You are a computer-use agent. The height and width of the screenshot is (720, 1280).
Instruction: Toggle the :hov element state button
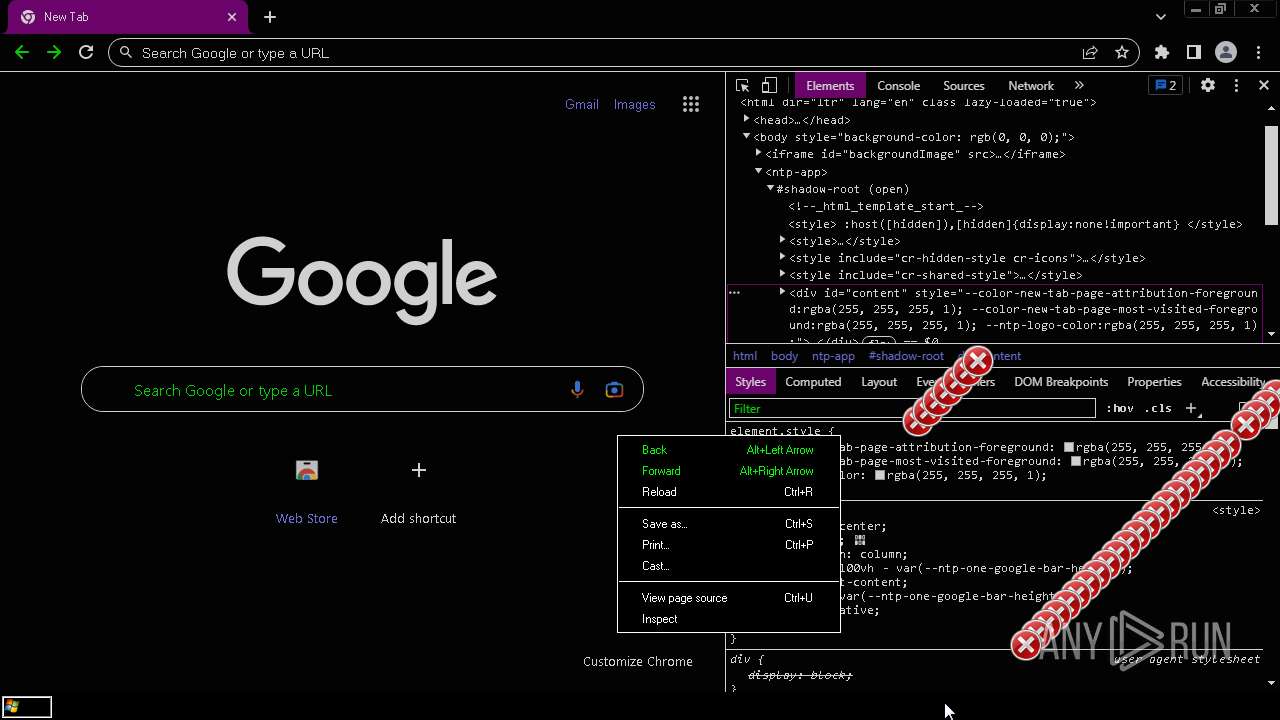[1120, 408]
